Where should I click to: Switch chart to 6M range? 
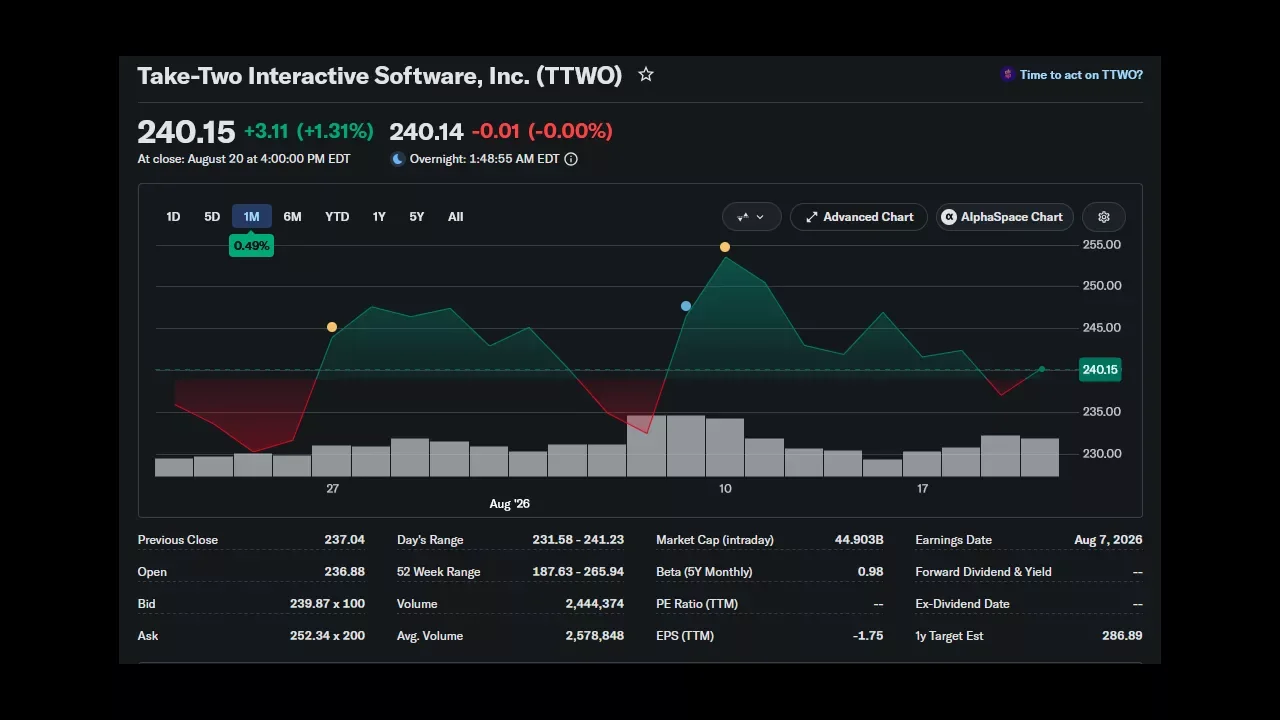[x=292, y=217]
